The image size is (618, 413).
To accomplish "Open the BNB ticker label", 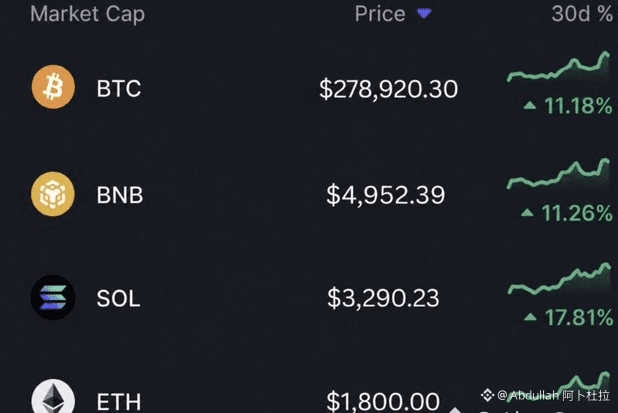I will tap(120, 195).
